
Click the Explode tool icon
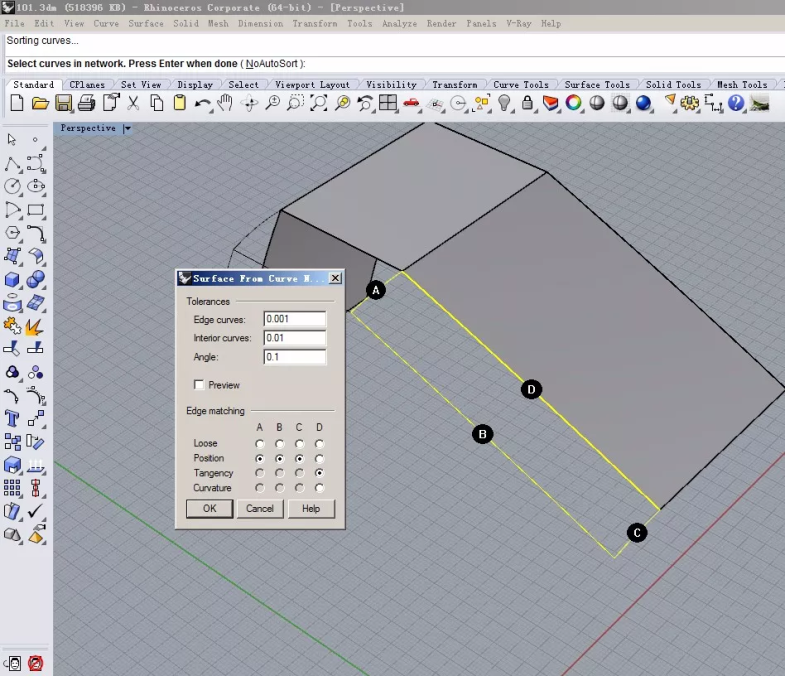tap(35, 325)
